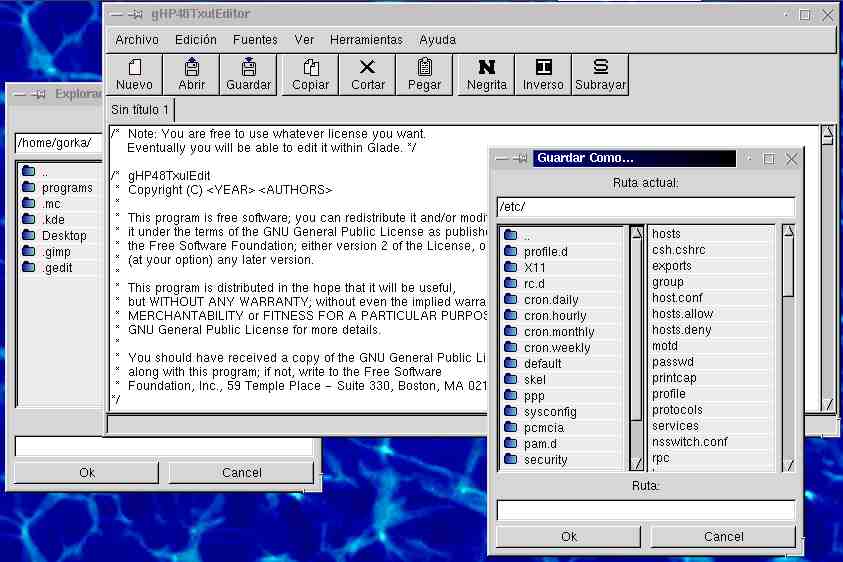This screenshot has height=562, width=843.
Task: Select the cron.monthly folder
Action: [x=563, y=332]
